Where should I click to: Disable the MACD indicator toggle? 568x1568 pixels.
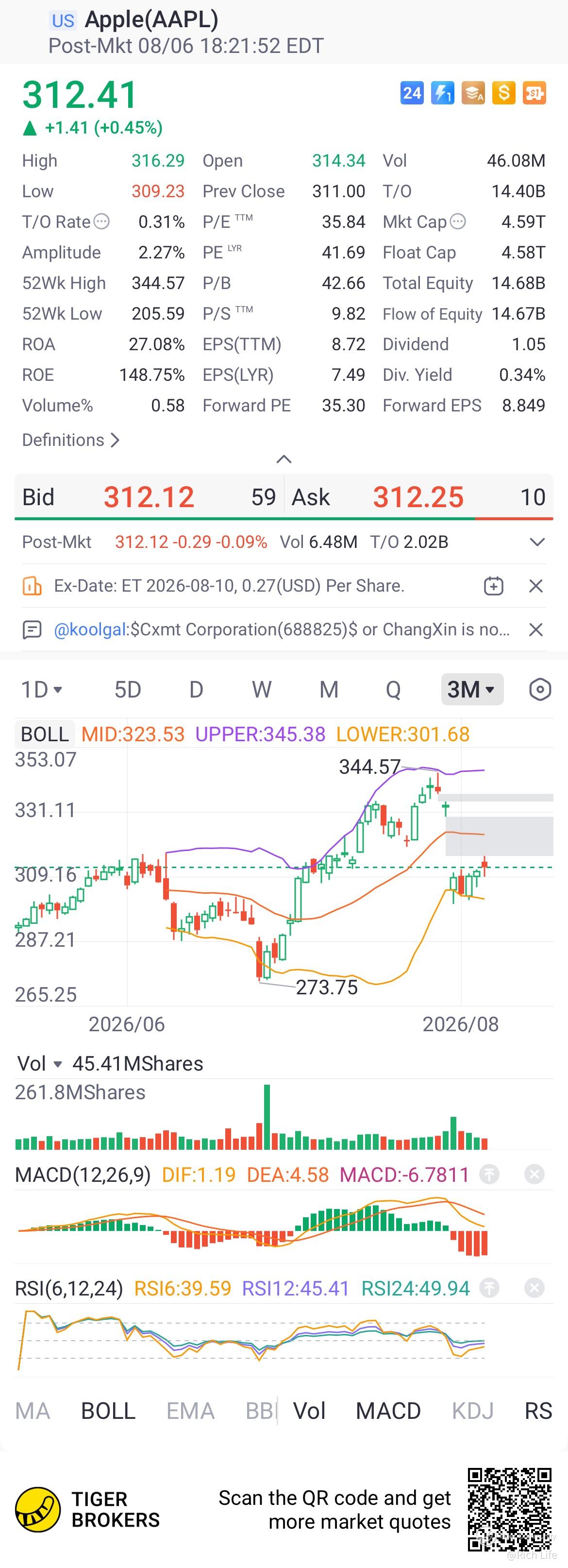(x=388, y=1411)
